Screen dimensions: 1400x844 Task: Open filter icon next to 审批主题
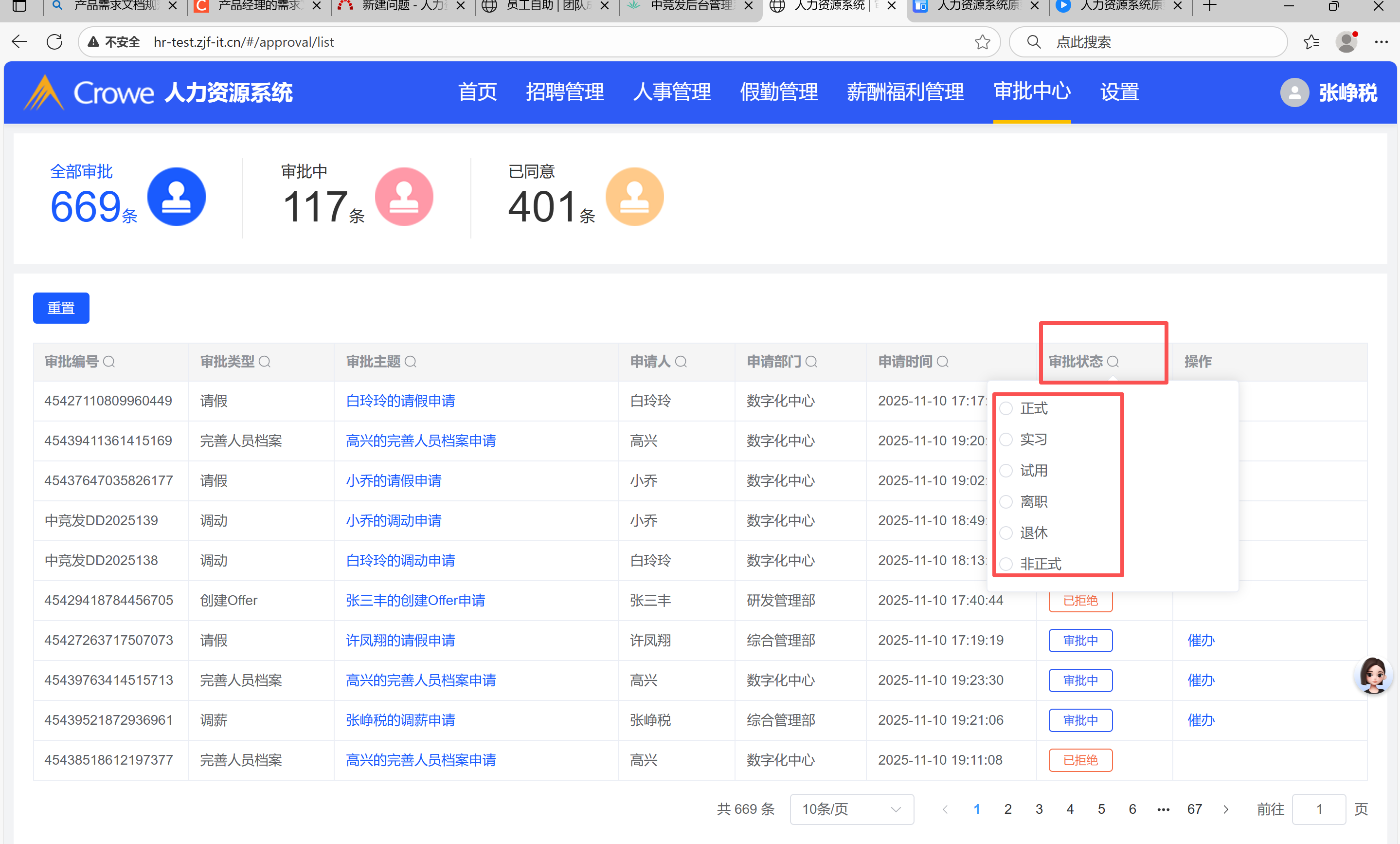point(411,362)
